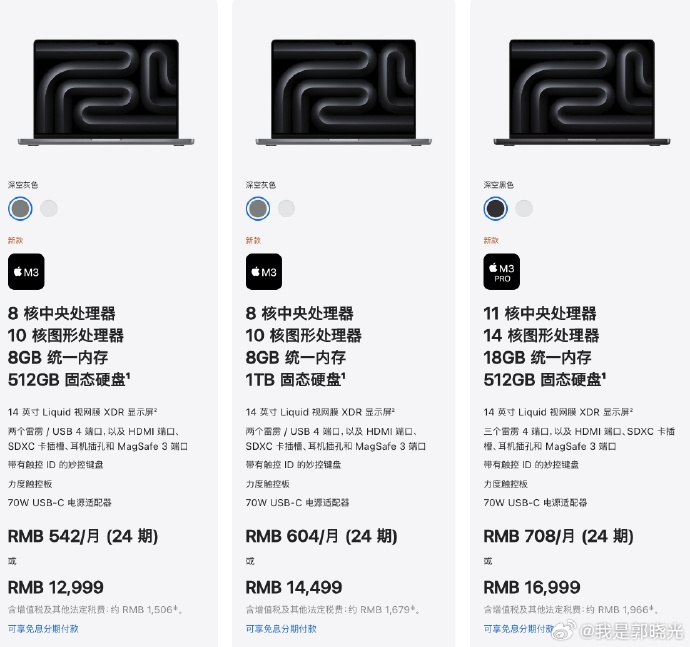Click the Weibo watermark logo
Screen dimensions: 690x647
point(565,630)
